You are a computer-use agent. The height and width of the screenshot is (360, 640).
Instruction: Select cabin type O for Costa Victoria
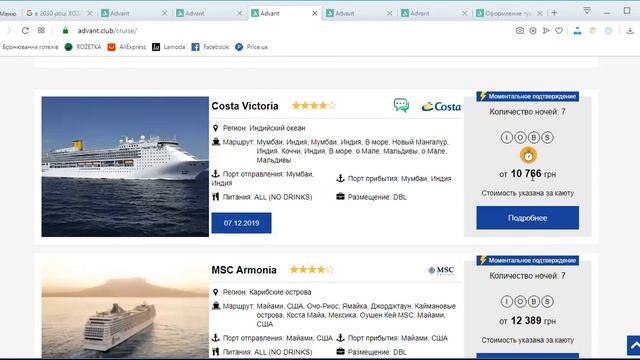[x=520, y=138]
